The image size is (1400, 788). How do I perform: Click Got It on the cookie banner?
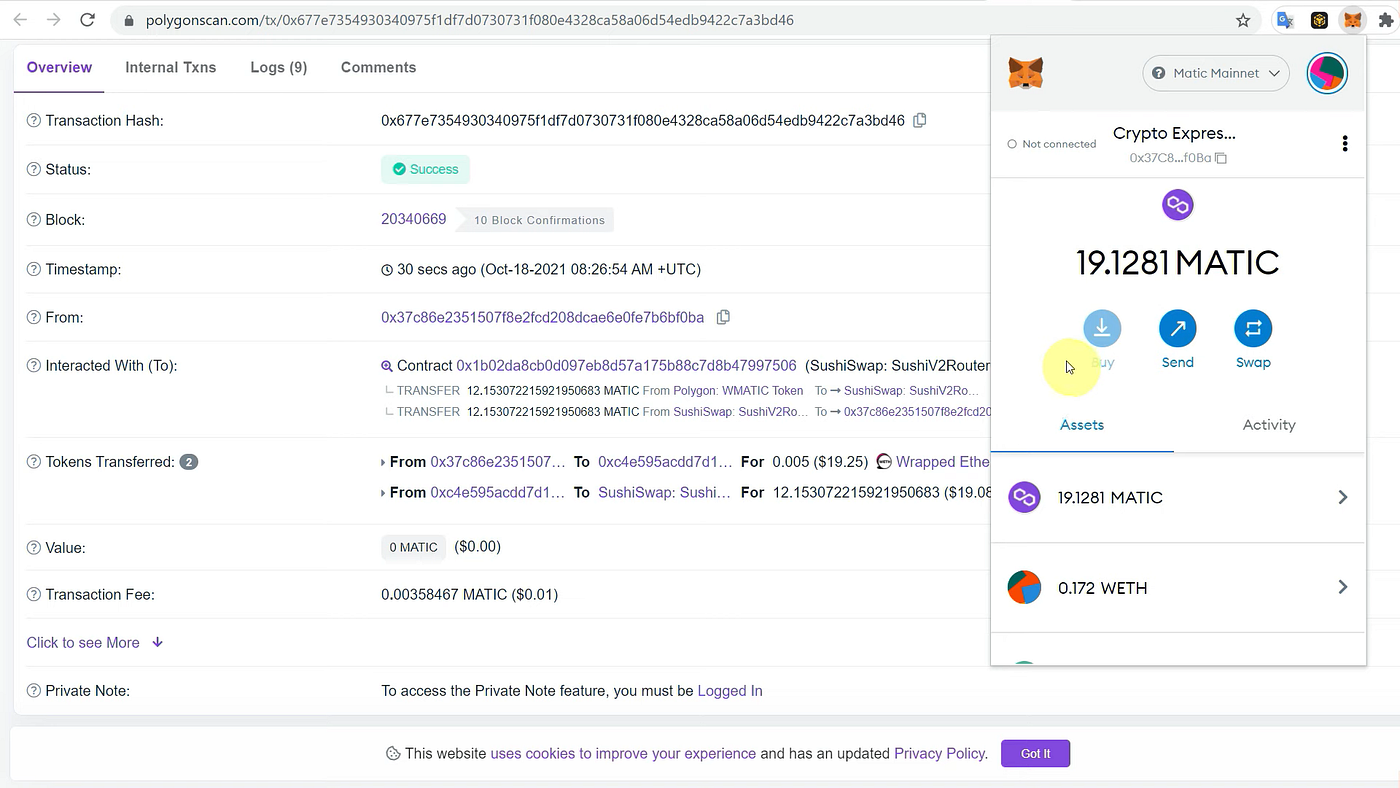tap(1035, 753)
